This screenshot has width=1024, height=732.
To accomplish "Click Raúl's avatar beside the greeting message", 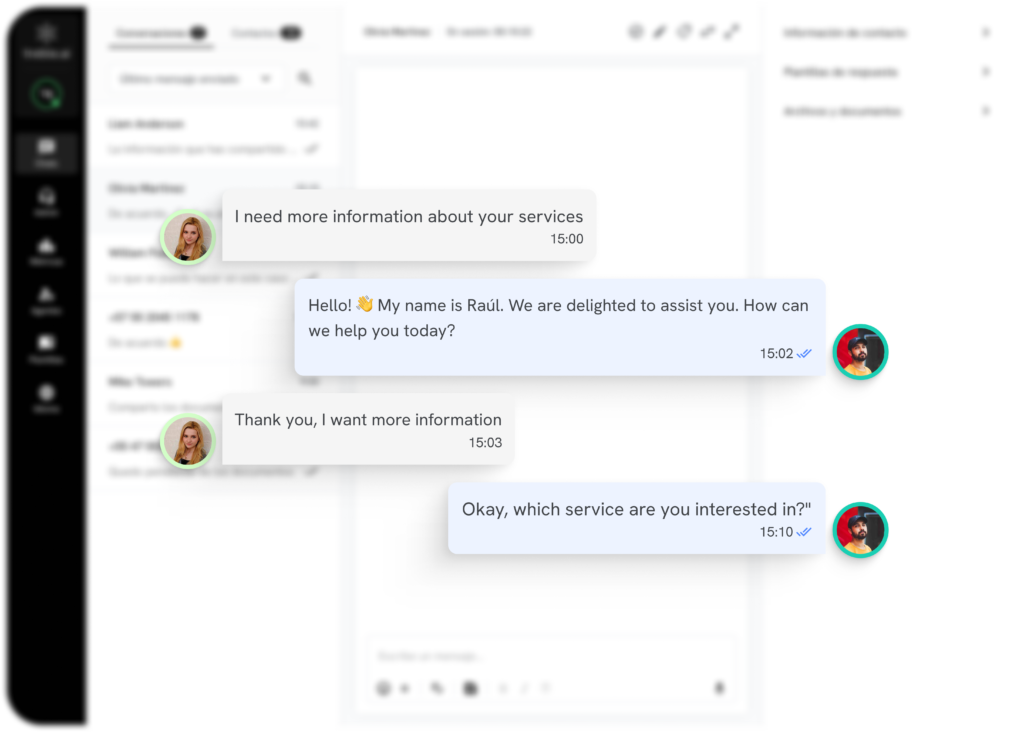I will (860, 351).
